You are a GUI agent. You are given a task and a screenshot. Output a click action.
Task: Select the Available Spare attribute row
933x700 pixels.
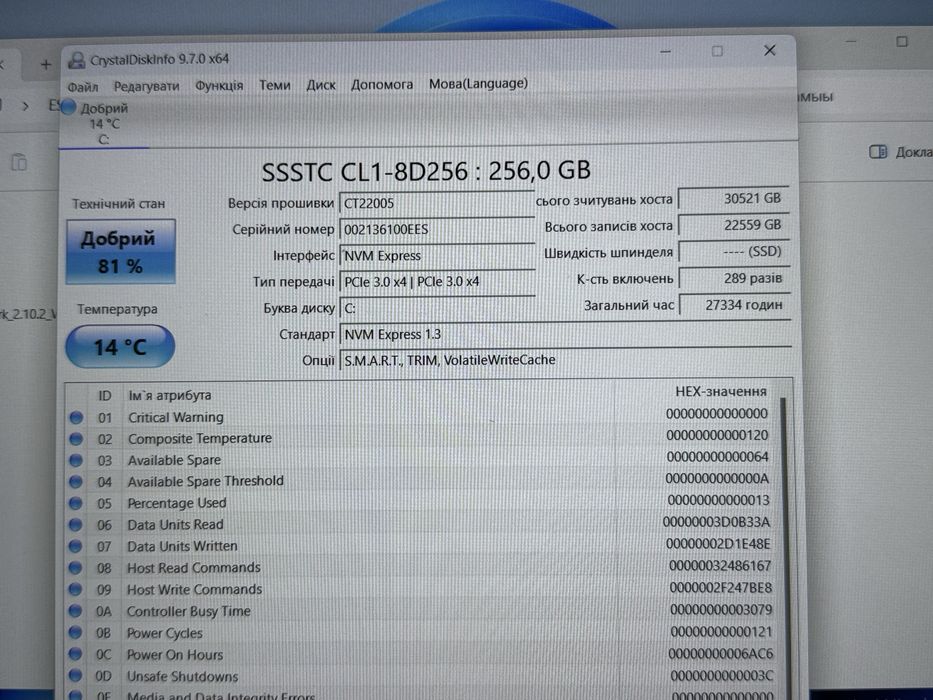(x=422, y=460)
